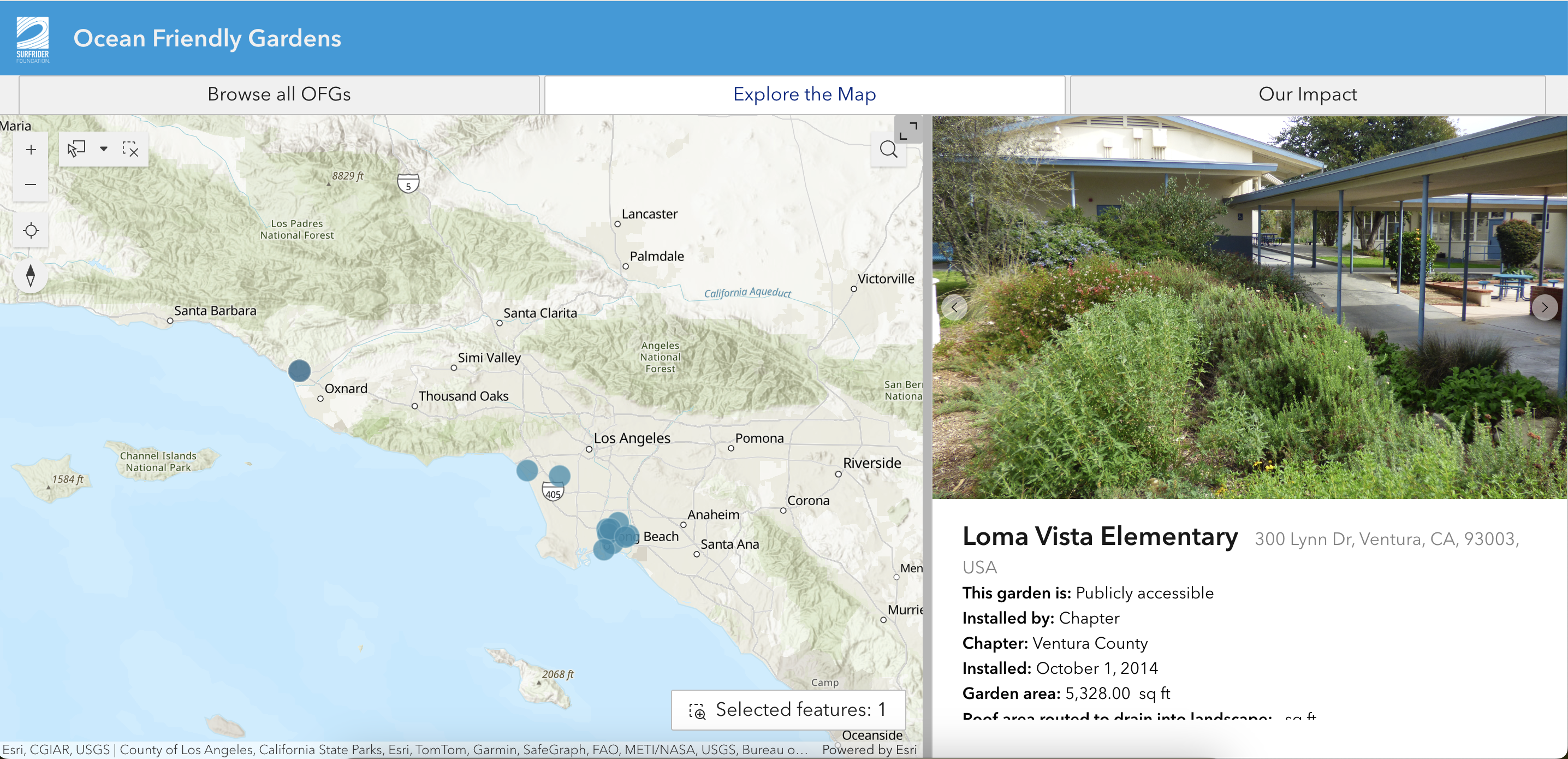Select the garden marker near Oxnard
1568x759 pixels.
pyautogui.click(x=299, y=371)
